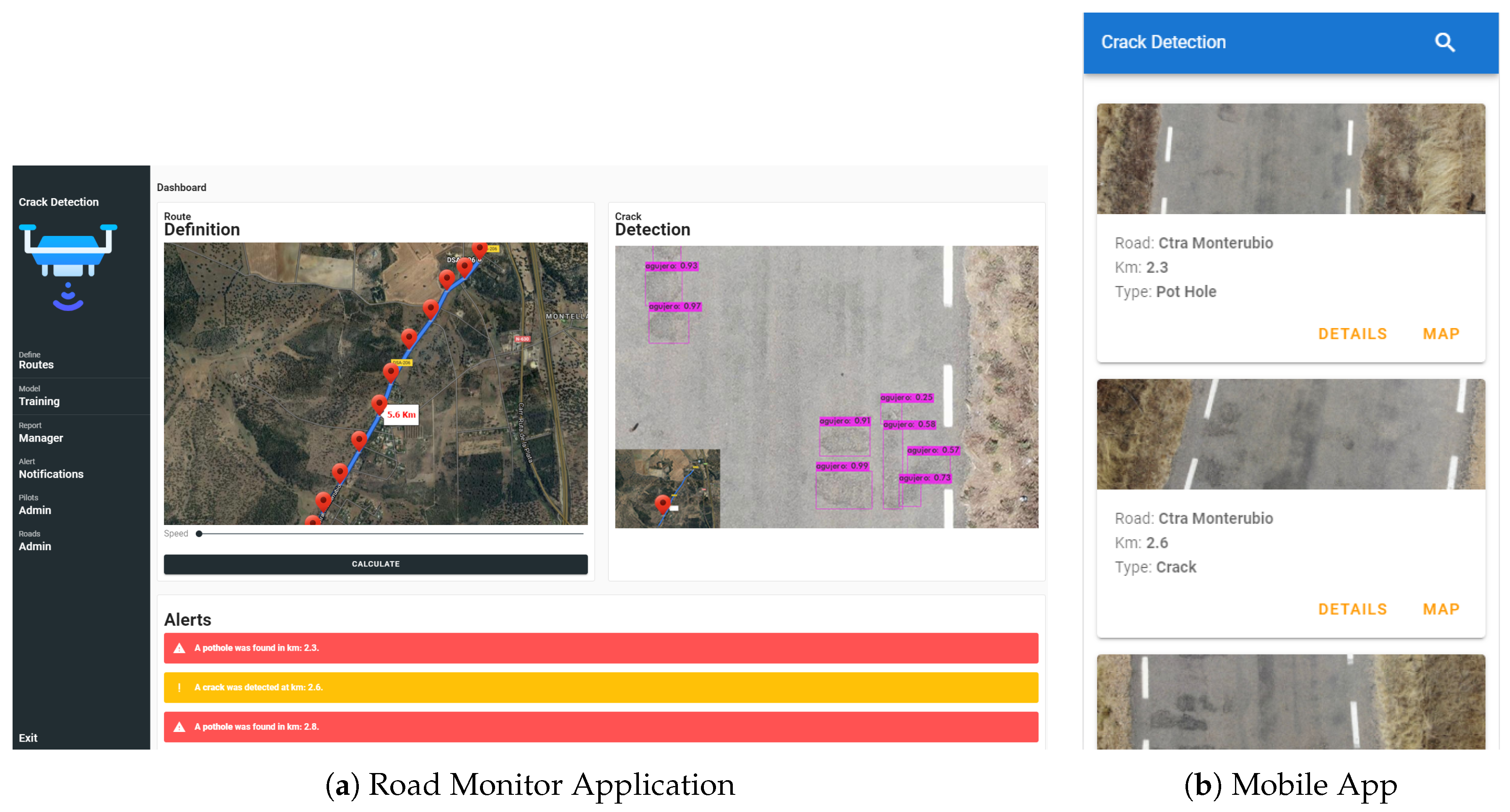Click Exit at bottom of sidebar
The image size is (1510, 812).
(x=28, y=737)
